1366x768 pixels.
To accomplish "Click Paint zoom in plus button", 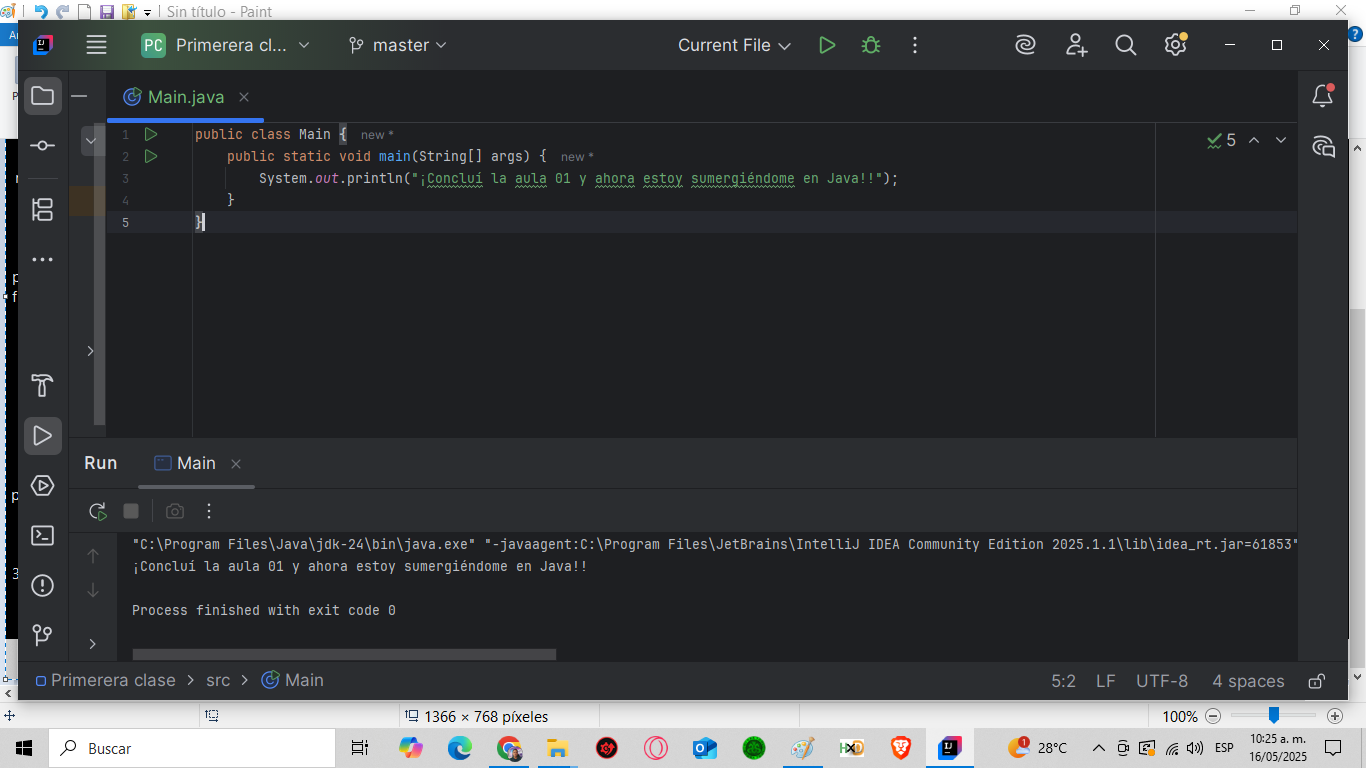I will [1334, 716].
